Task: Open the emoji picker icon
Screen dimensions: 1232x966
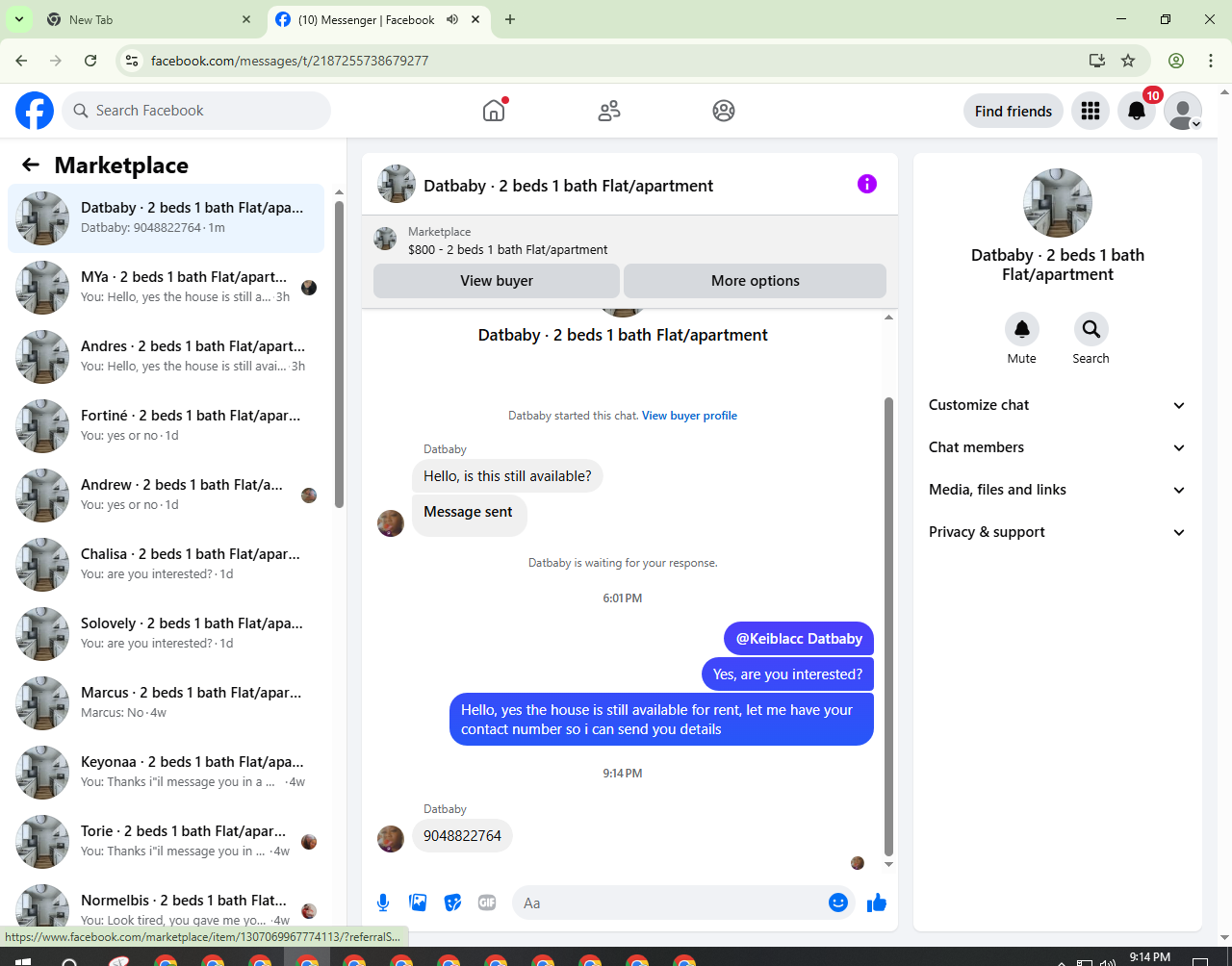Action: pyautogui.click(x=838, y=902)
